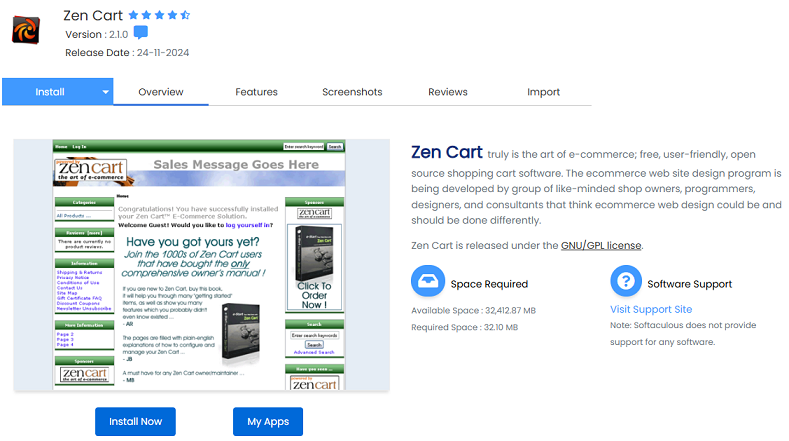Click the chat bubble icon beside Version
Image resolution: width=789 pixels, height=441 pixels.
pyautogui.click(x=141, y=34)
